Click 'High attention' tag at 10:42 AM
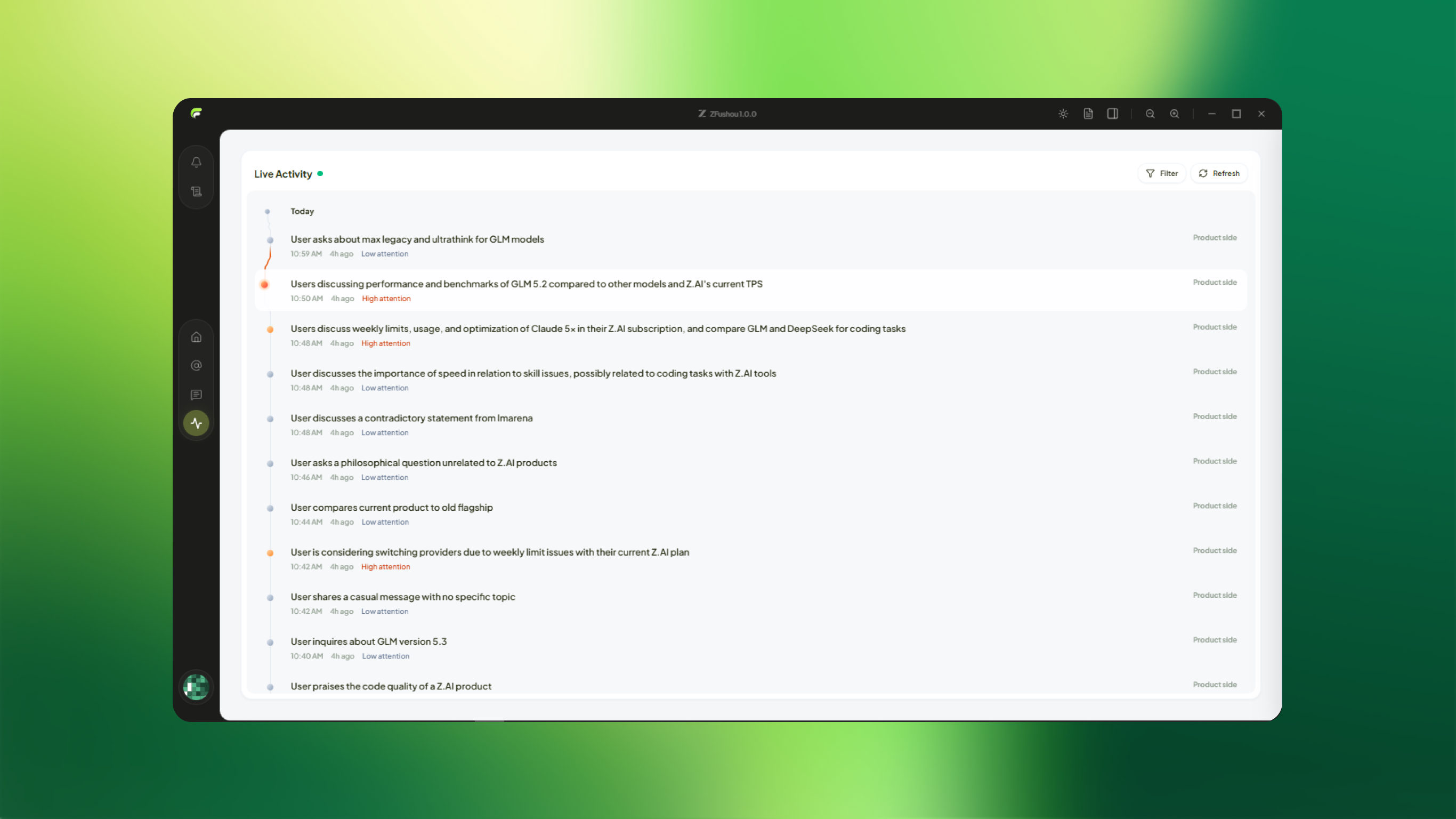The width and height of the screenshot is (1456, 819). 385,567
